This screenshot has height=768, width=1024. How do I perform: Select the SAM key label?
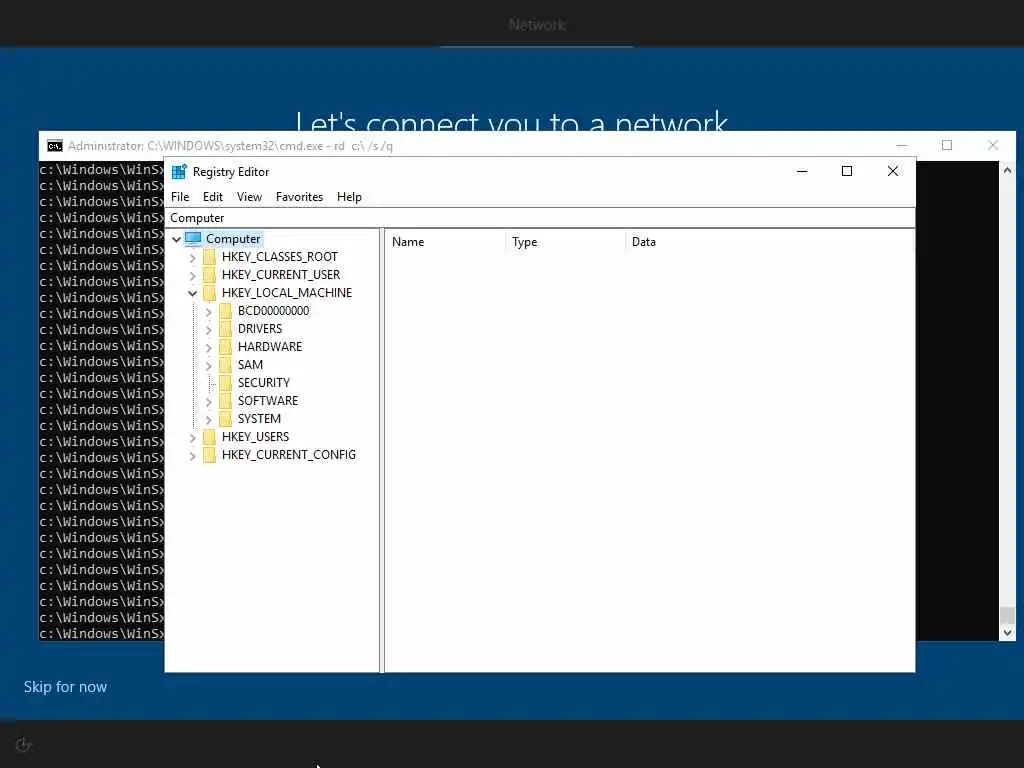(x=250, y=364)
